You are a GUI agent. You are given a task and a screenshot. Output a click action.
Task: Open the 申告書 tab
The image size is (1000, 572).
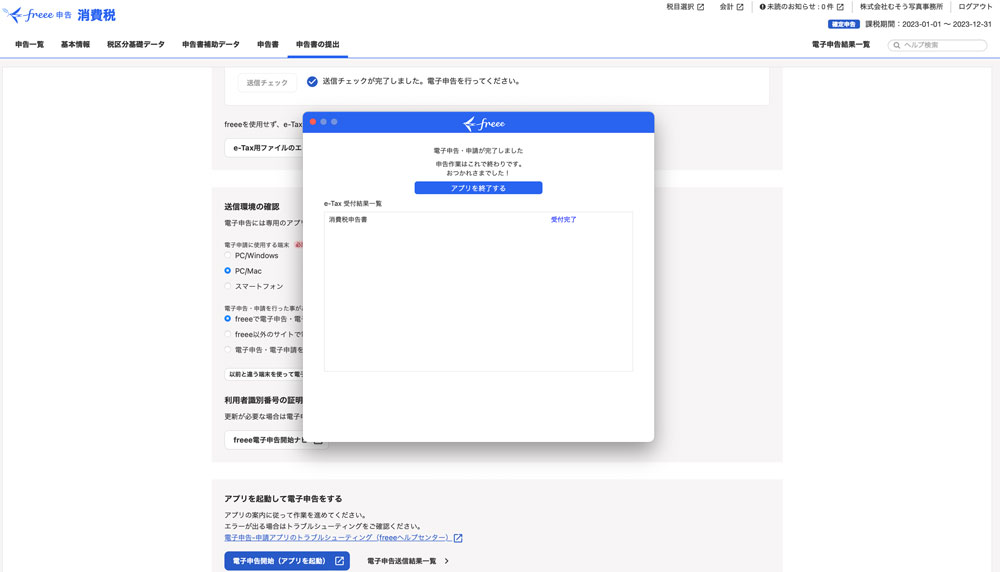[267, 45]
